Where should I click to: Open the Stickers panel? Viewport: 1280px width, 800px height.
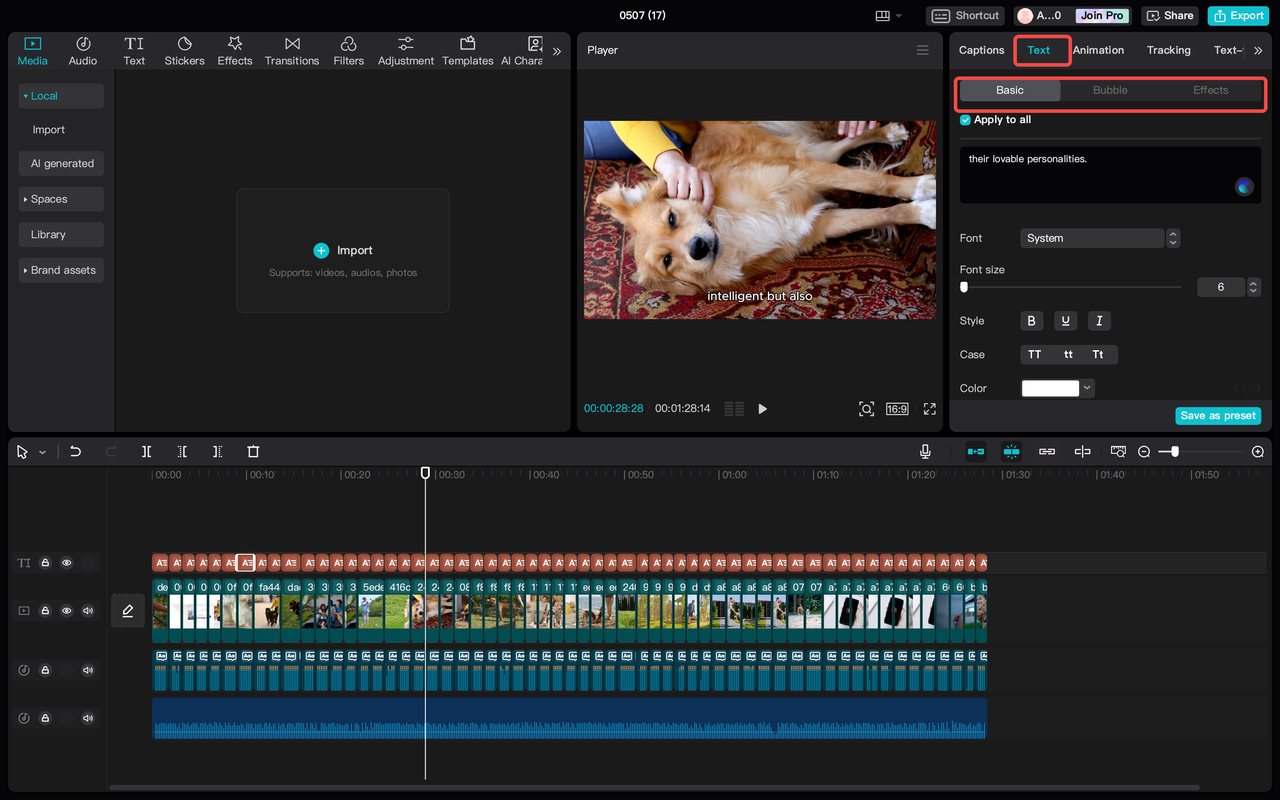click(x=184, y=51)
